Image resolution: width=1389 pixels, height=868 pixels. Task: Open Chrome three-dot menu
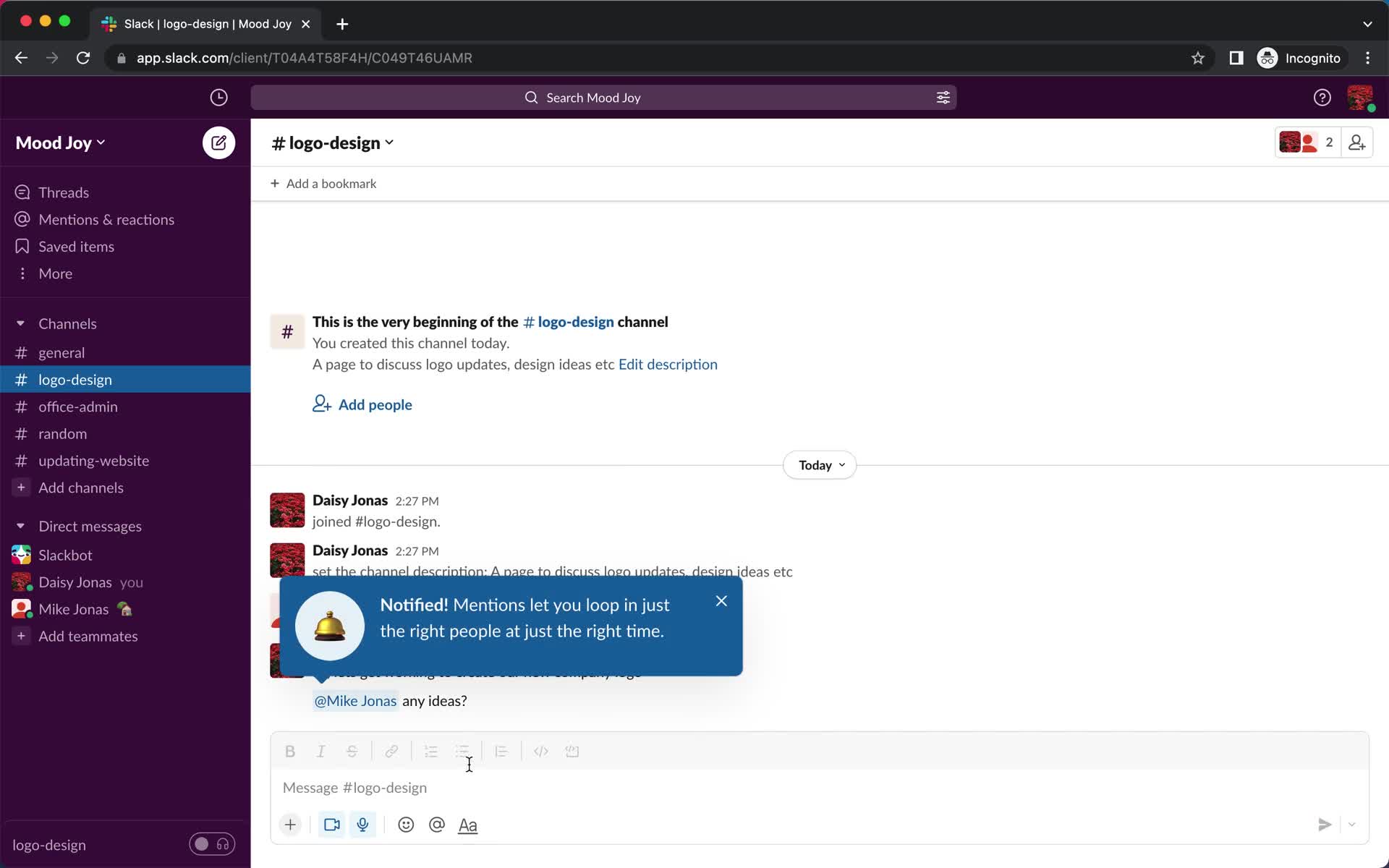pyautogui.click(x=1367, y=58)
